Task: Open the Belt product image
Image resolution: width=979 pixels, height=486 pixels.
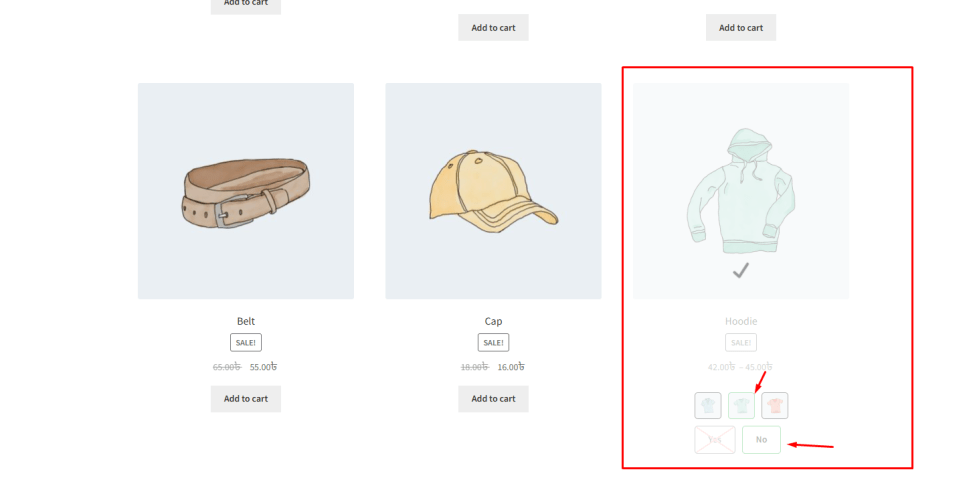Action: 246,191
